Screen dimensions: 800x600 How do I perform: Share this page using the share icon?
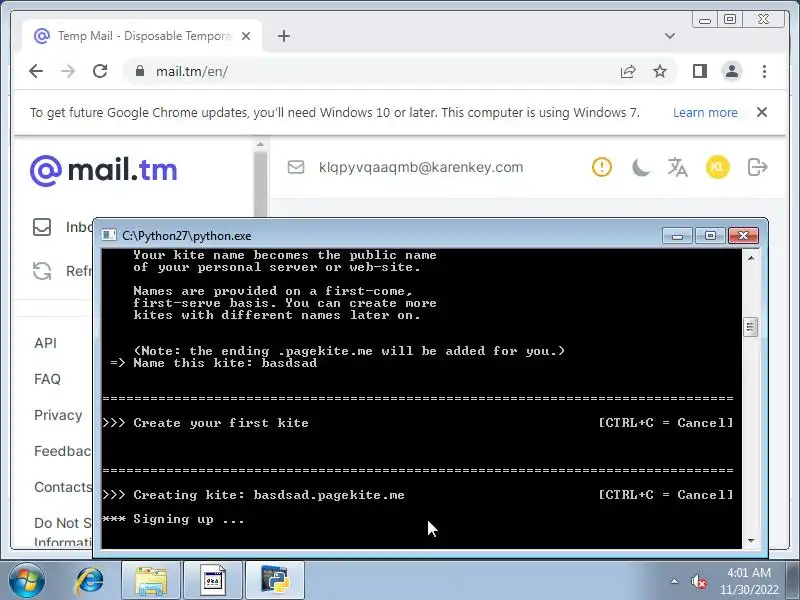628,71
